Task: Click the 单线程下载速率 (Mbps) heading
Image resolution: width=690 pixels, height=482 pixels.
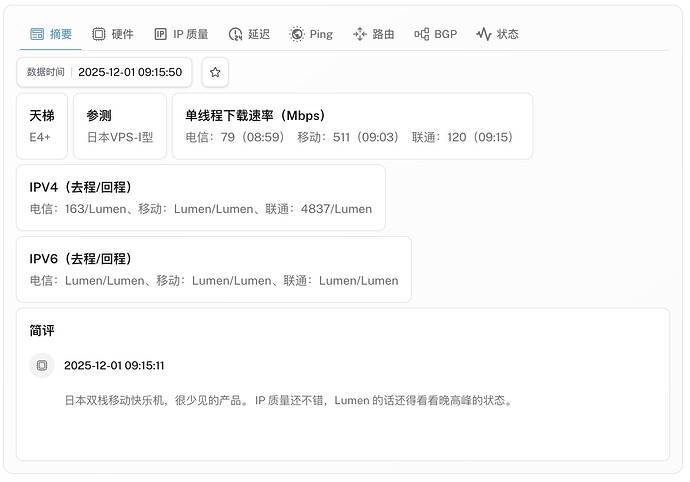Action: [x=255, y=116]
